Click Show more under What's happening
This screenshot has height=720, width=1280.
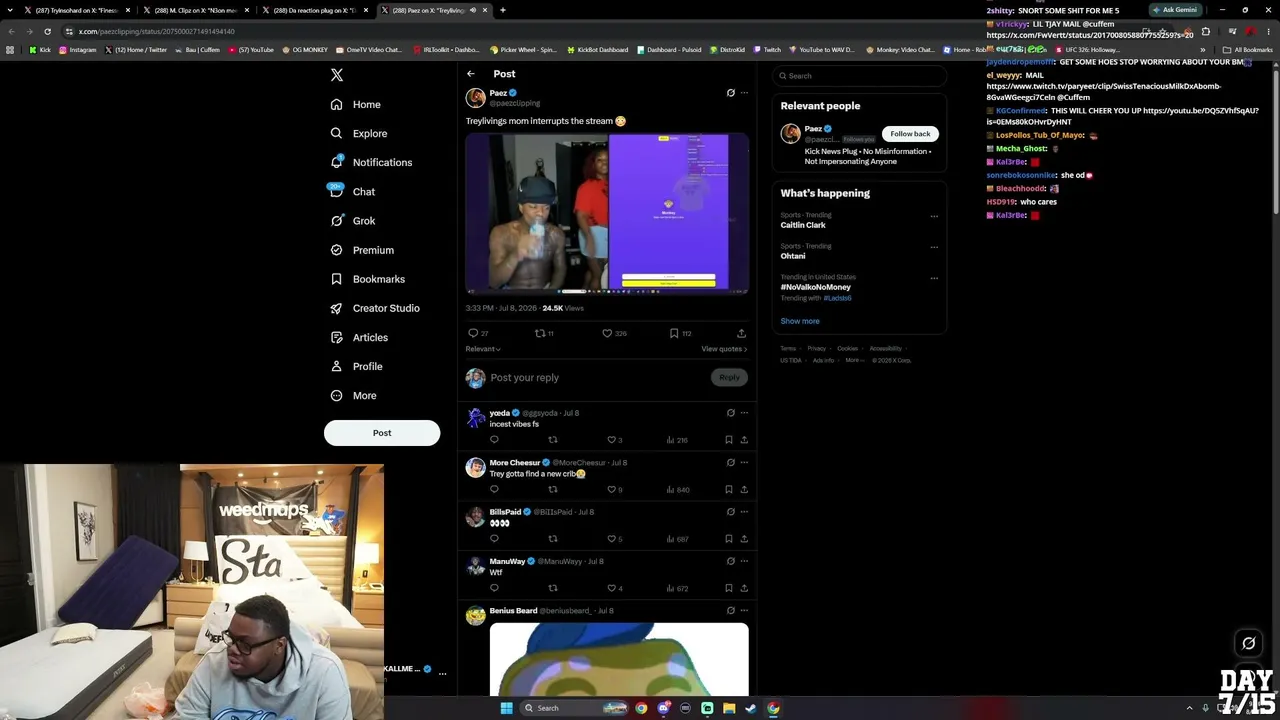[800, 321]
